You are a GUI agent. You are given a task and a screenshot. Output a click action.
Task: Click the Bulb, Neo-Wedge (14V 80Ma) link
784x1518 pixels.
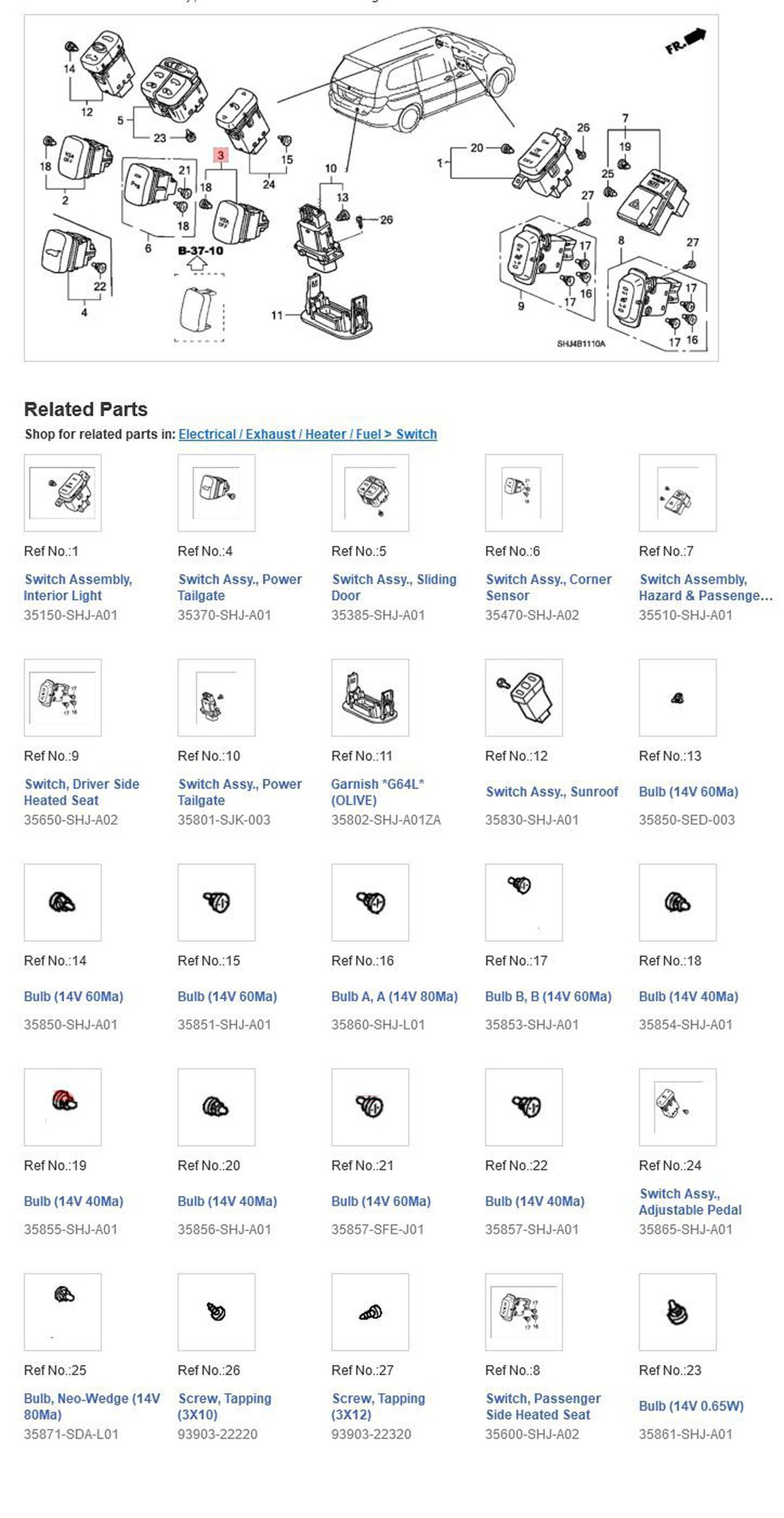[x=92, y=1406]
